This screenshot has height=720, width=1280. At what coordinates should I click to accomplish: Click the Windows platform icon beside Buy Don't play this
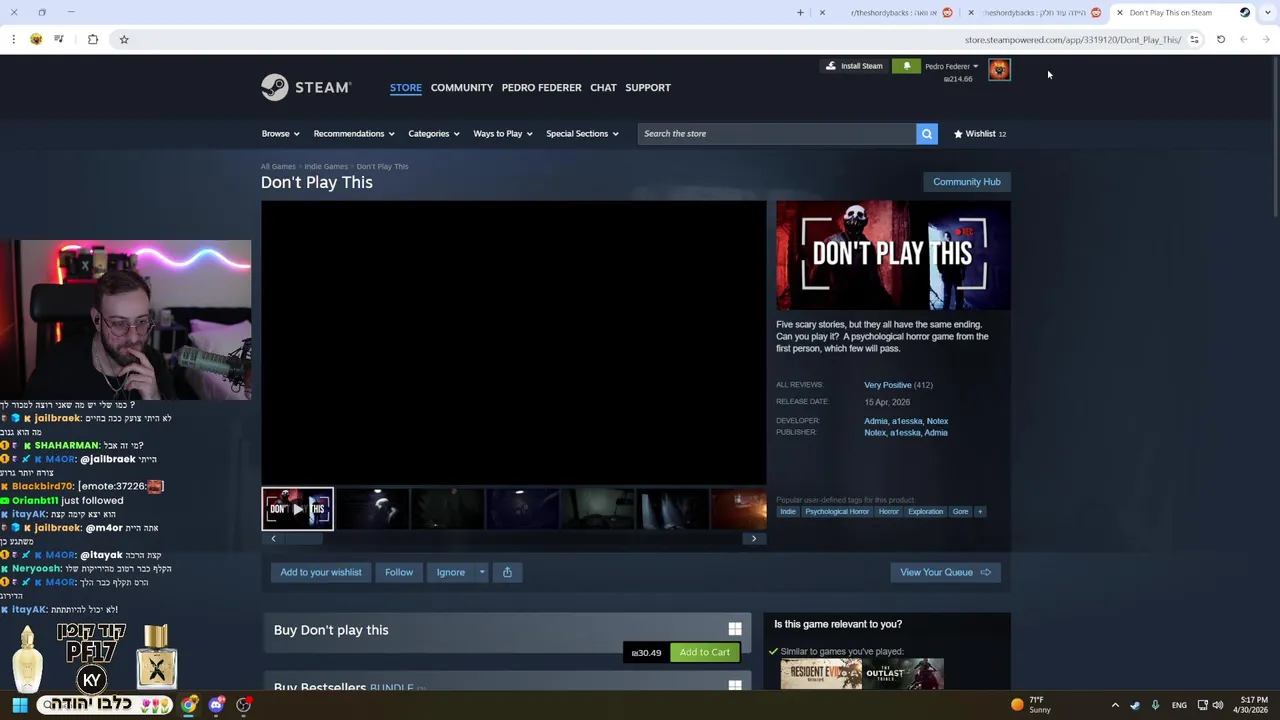735,629
